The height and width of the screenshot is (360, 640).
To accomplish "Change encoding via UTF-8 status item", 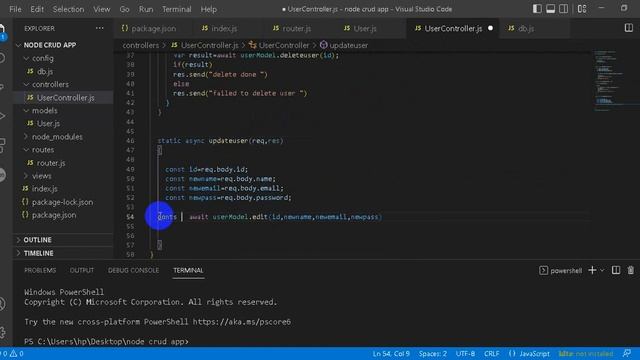I will tap(465, 354).
